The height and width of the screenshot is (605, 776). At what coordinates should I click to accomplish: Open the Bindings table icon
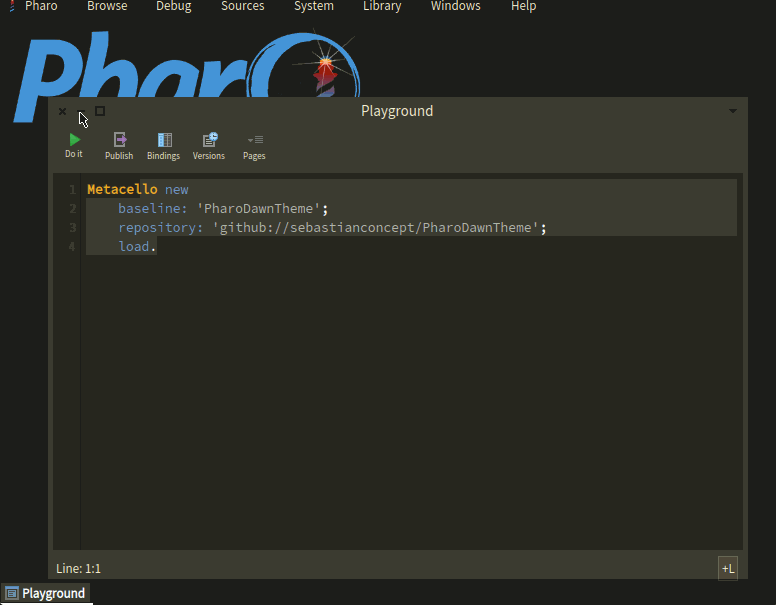pos(164,146)
